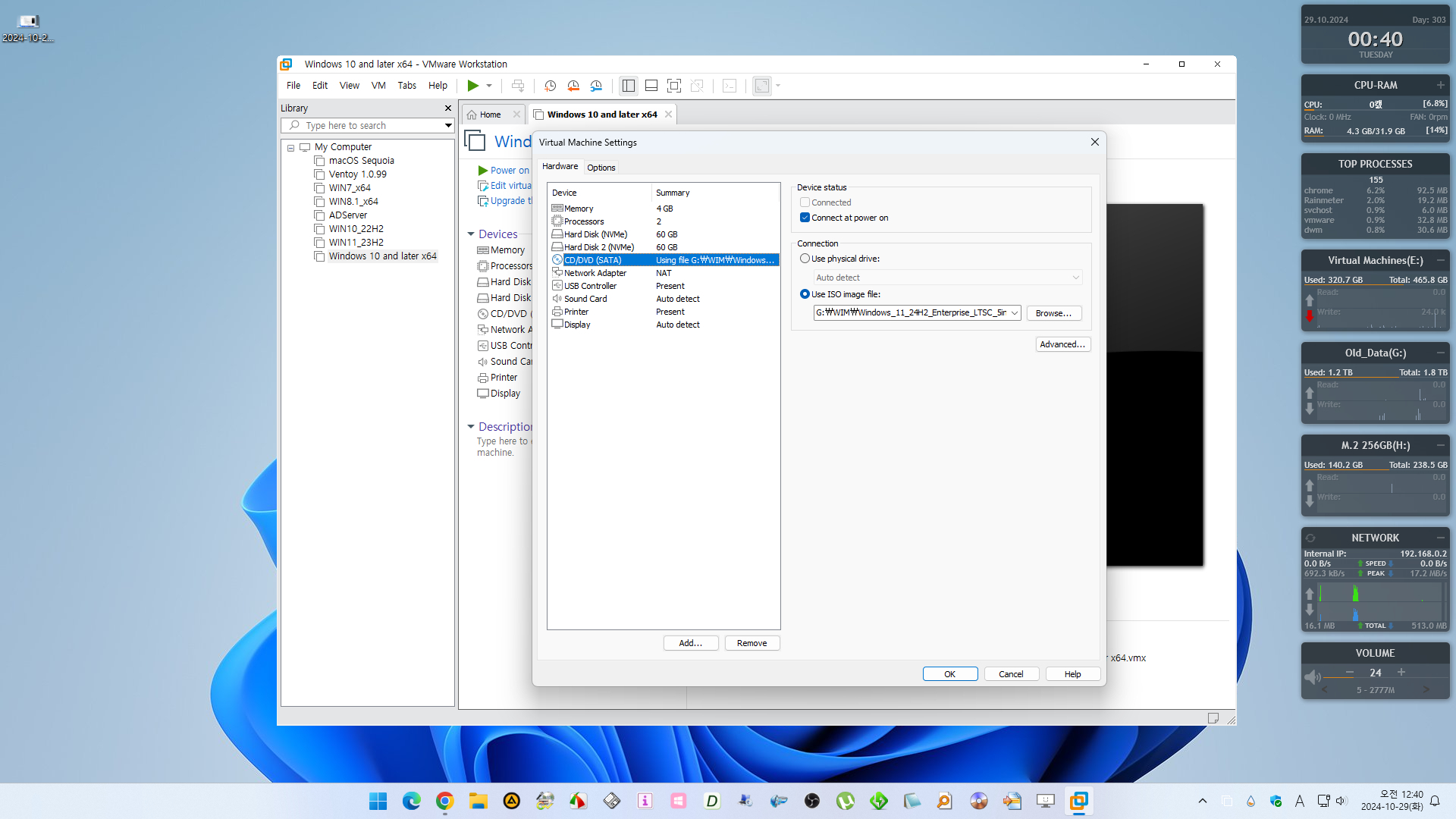Click the speaker mute icon in VOLUME widget
This screenshot has width=1456, height=819.
1312,677
